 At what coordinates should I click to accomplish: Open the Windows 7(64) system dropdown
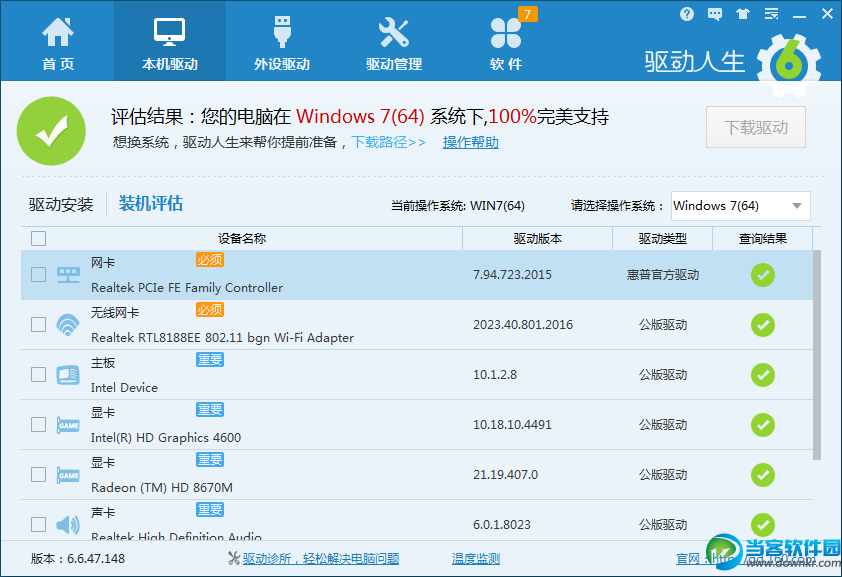tap(741, 206)
